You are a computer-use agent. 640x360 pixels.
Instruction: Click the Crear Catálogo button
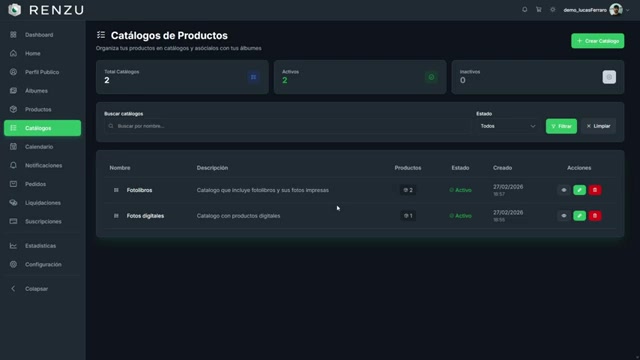pyautogui.click(x=598, y=41)
